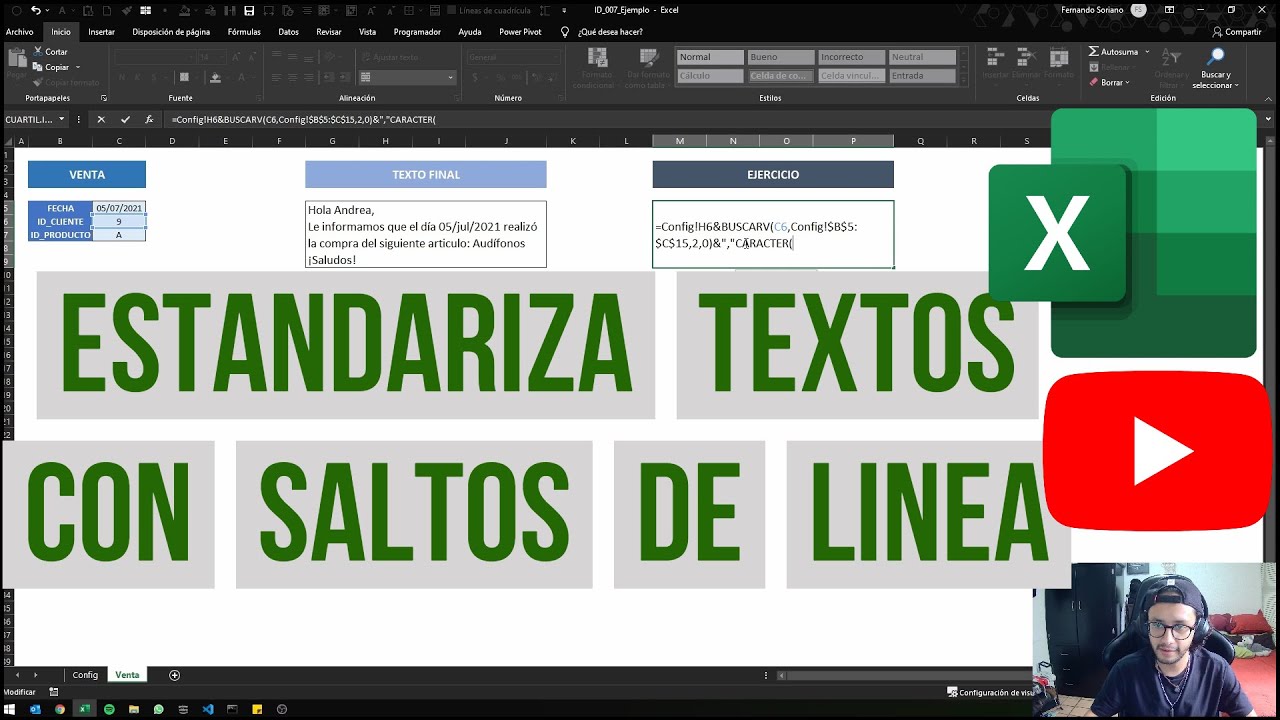The width and height of the screenshot is (1280, 720).
Task: Open the Ayuda tab
Action: [x=469, y=32]
